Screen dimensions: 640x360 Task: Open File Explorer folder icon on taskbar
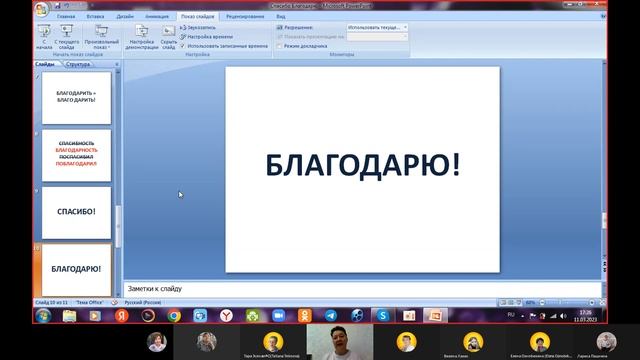(69, 316)
